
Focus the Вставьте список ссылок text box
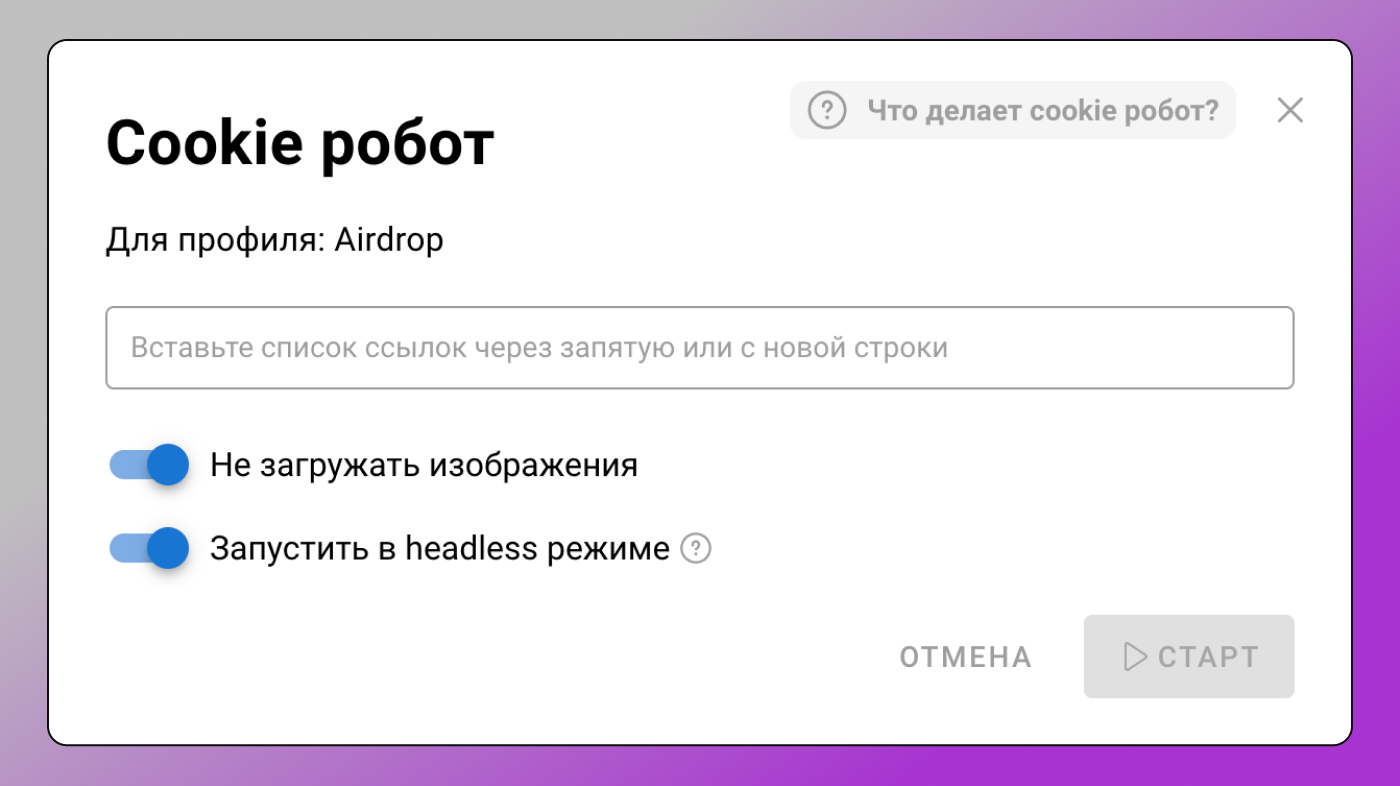(x=700, y=347)
